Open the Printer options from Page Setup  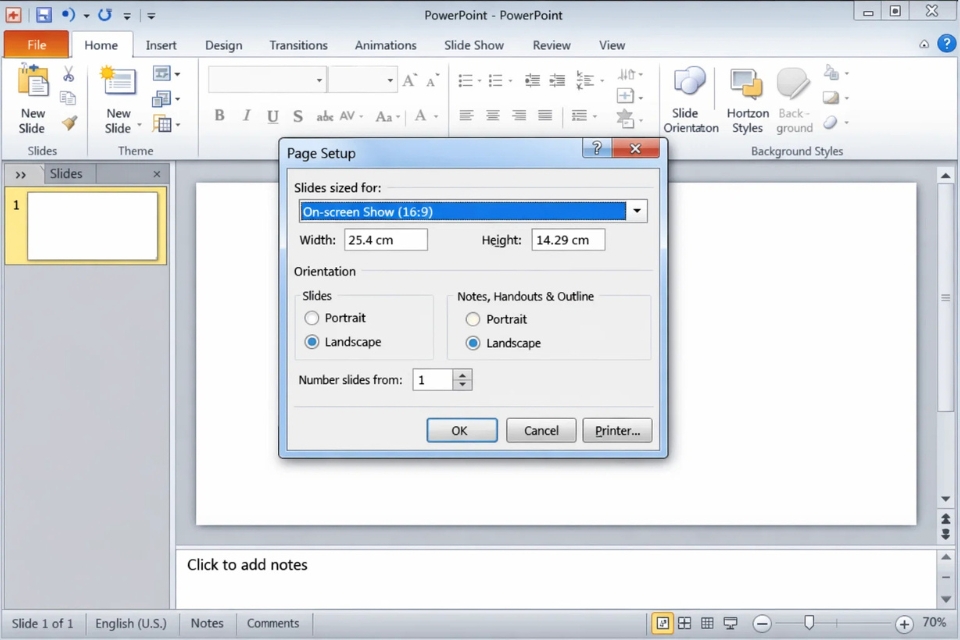point(616,430)
